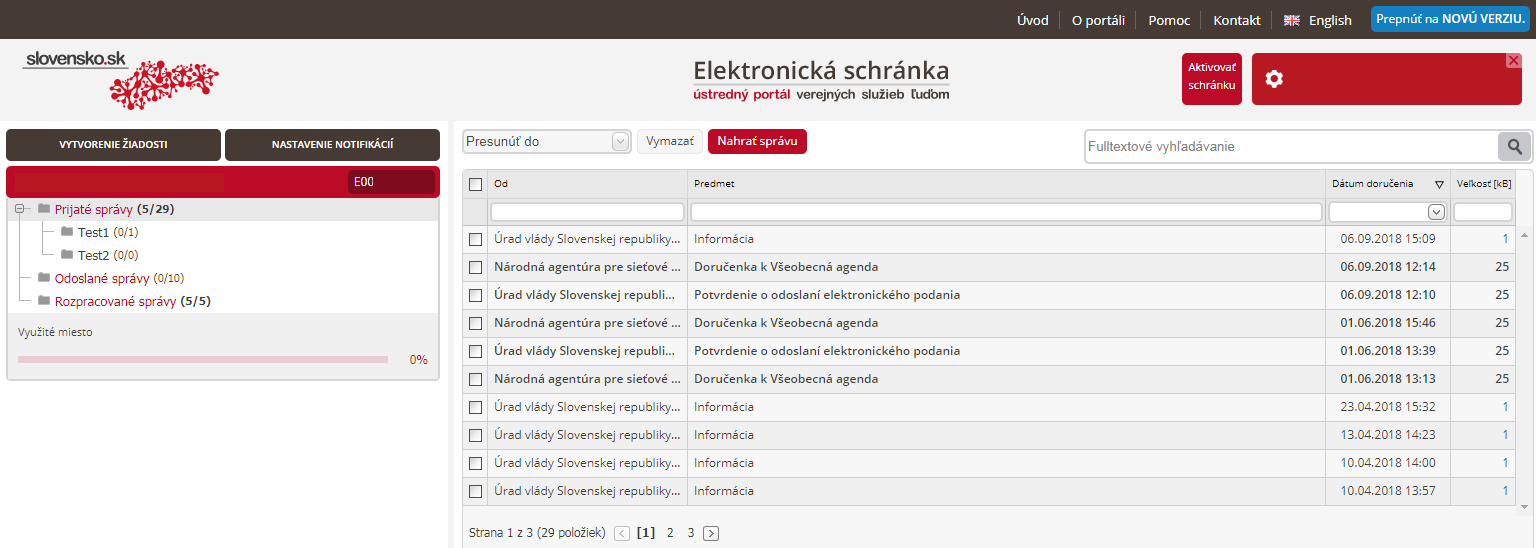
Task: Open Informácia message dated 23.04.2018
Action: click(x=724, y=407)
